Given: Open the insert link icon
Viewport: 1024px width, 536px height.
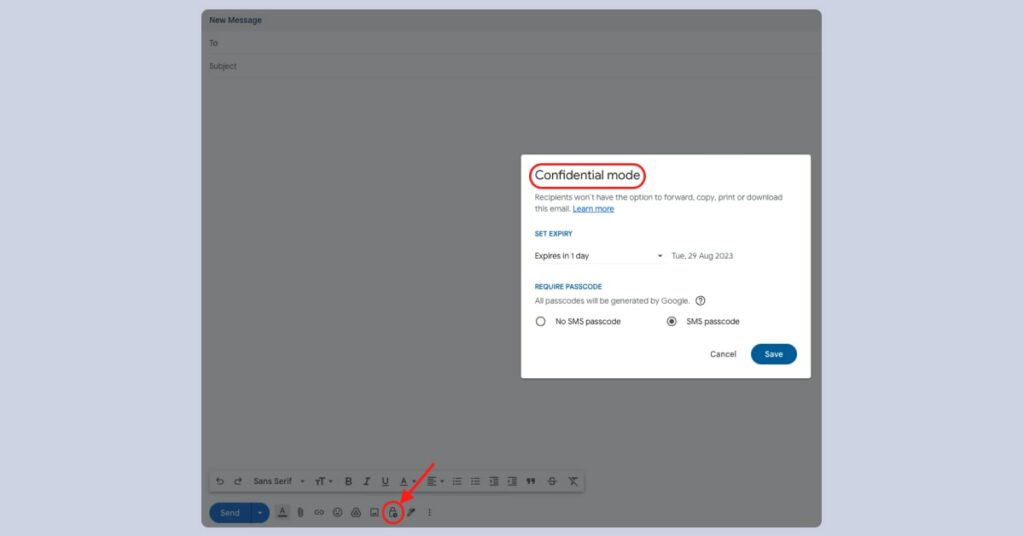Looking at the screenshot, I should coord(319,513).
